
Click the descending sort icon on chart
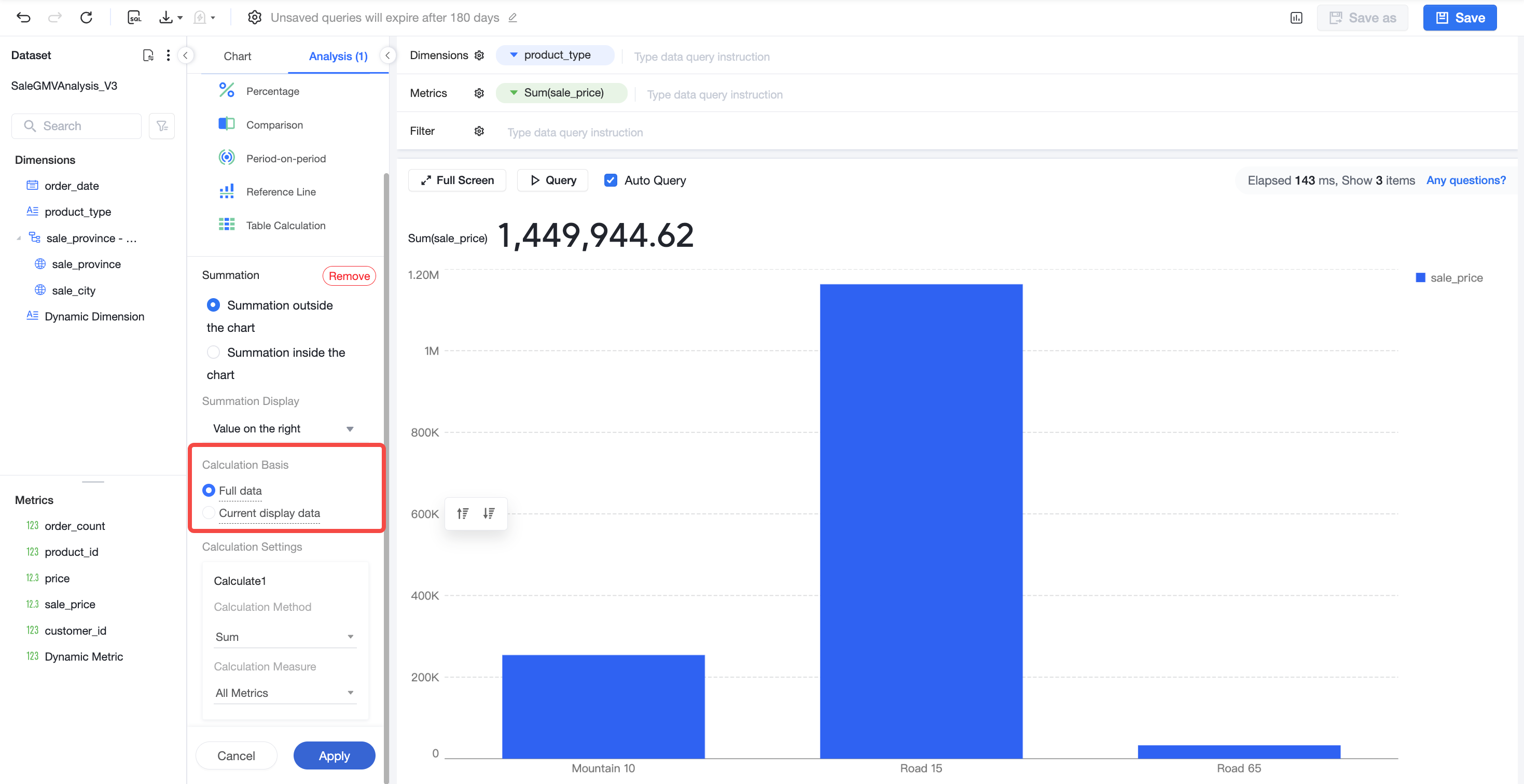pyautogui.click(x=489, y=513)
